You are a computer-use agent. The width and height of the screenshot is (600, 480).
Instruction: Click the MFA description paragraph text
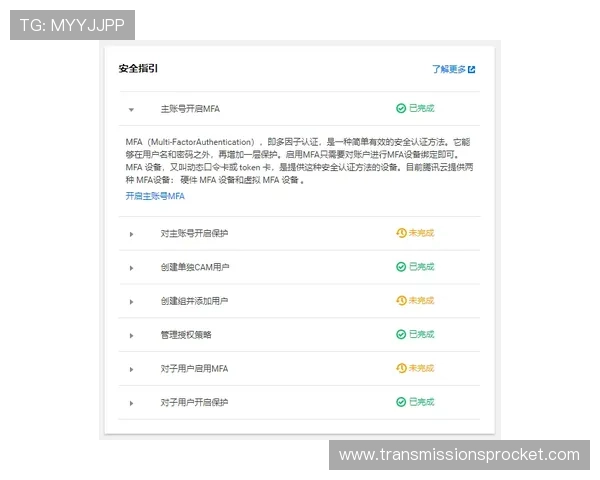tap(300, 161)
